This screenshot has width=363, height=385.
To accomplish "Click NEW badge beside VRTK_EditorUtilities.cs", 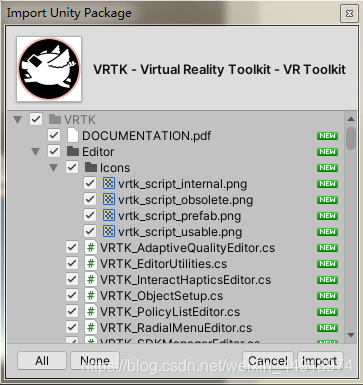I will tap(327, 264).
